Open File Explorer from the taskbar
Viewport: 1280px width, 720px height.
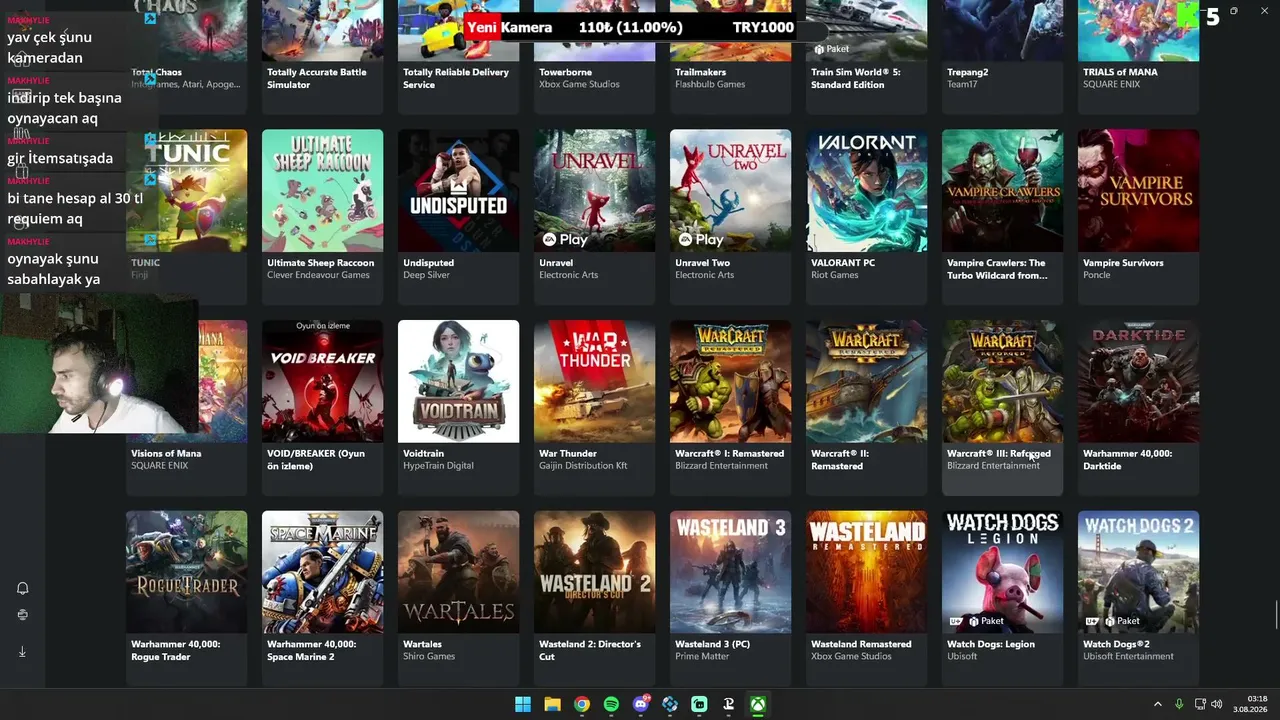tap(552, 704)
